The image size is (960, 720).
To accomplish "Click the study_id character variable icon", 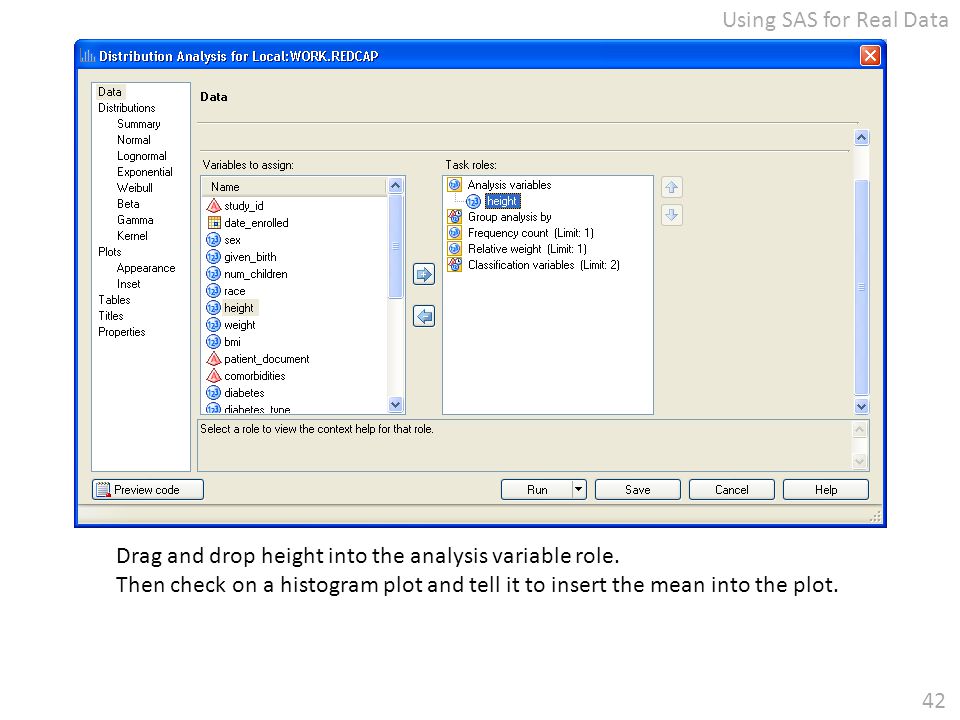I will click(213, 206).
